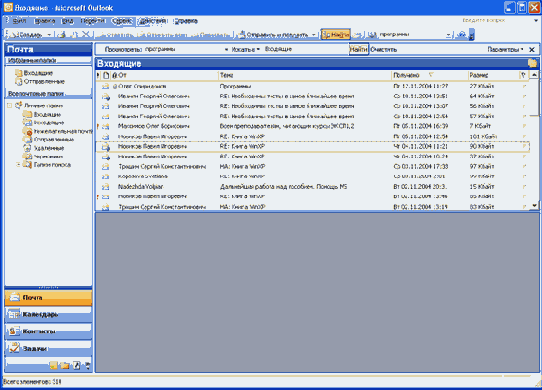Click the message list scrollbar down arrow

coord(534,205)
